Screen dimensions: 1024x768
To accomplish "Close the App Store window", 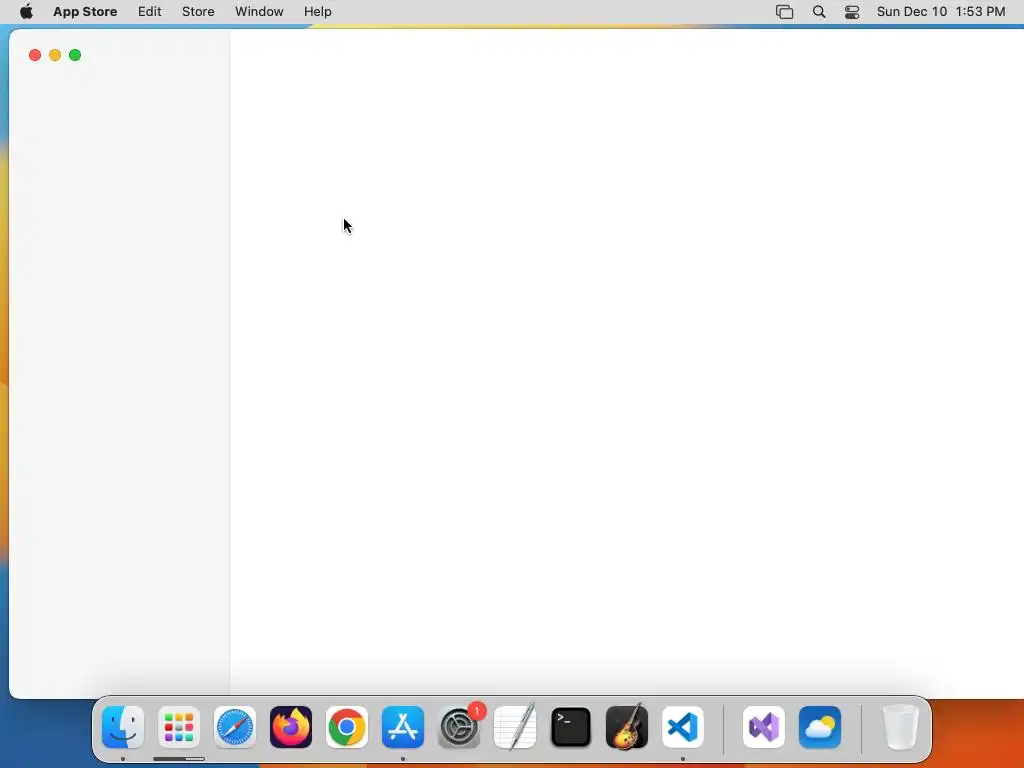I will pos(35,55).
